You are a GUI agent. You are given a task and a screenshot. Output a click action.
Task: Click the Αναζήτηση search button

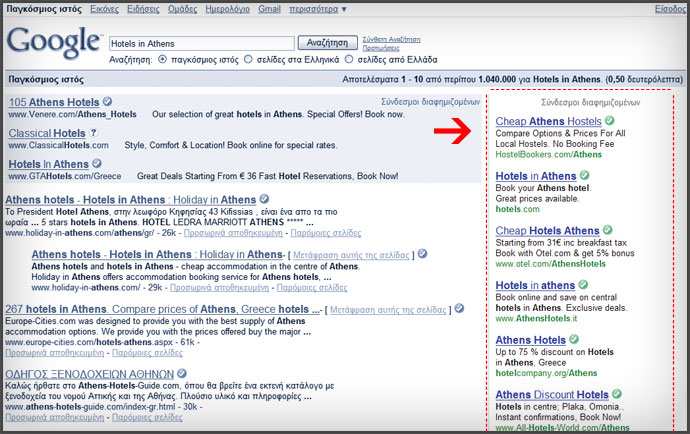click(x=327, y=43)
